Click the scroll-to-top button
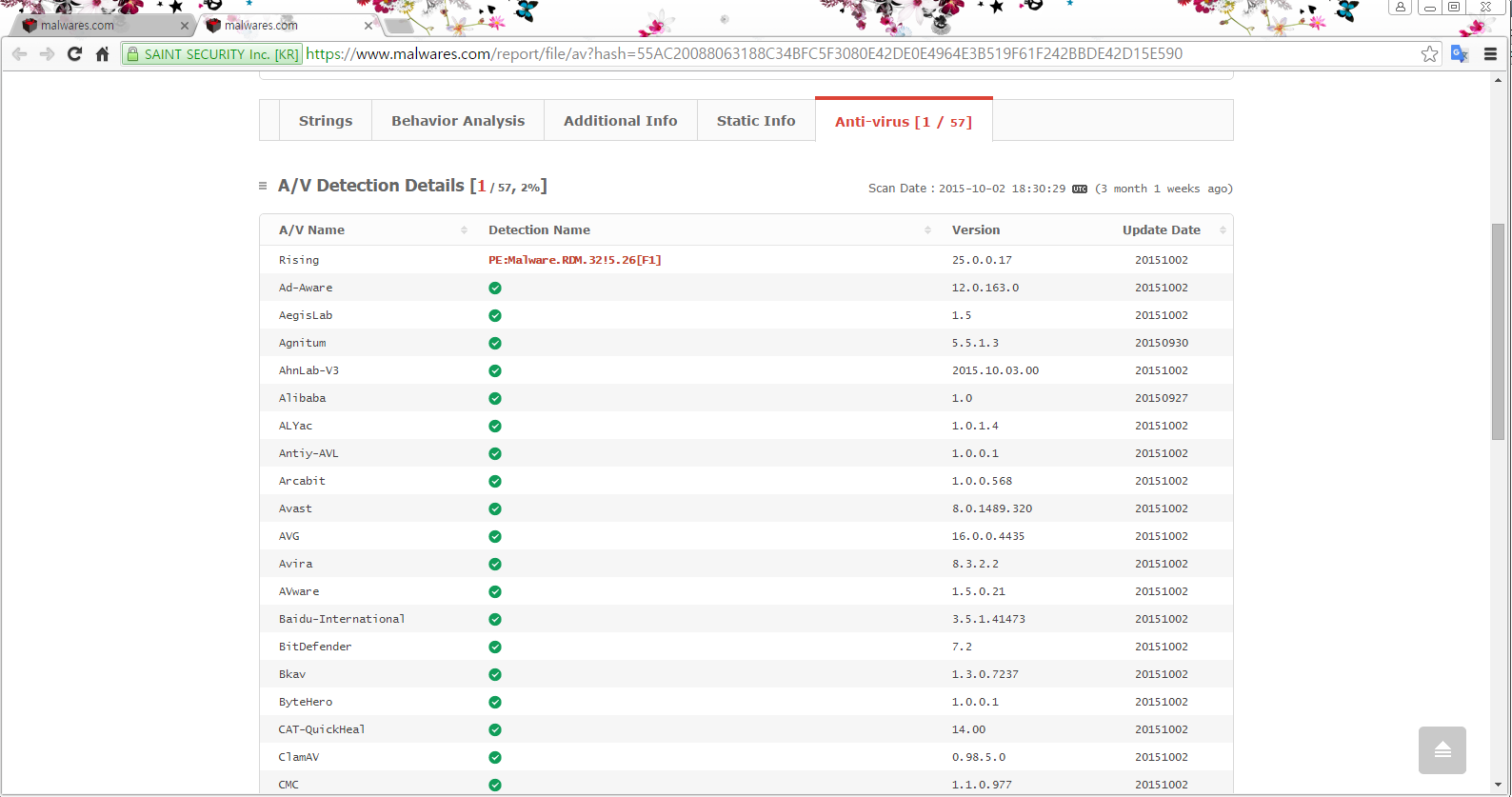1512x797 pixels. point(1442,750)
